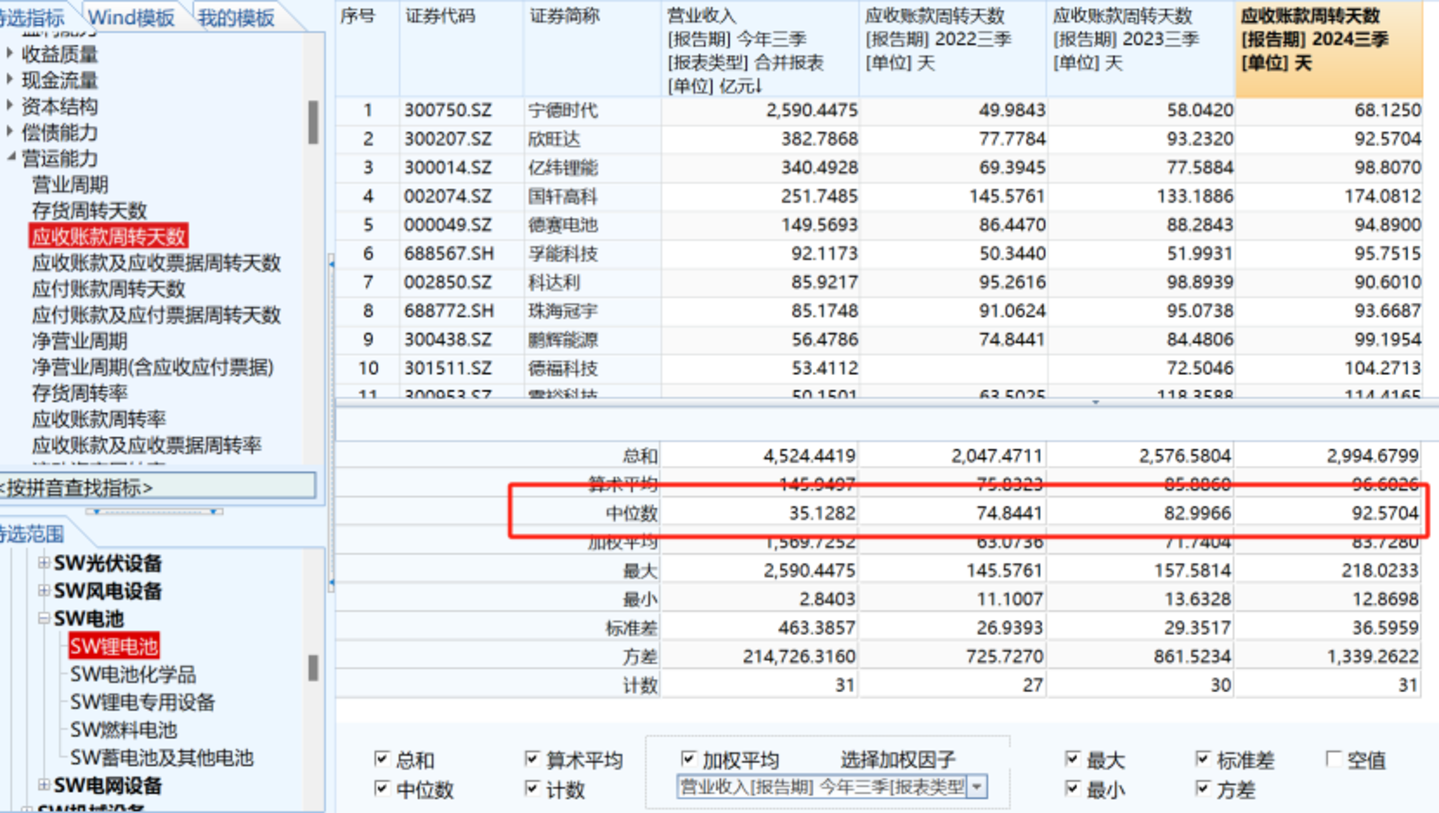The width and height of the screenshot is (1439, 813).
Task: Click the 宁德时代 security name cell
Action: coord(563,111)
